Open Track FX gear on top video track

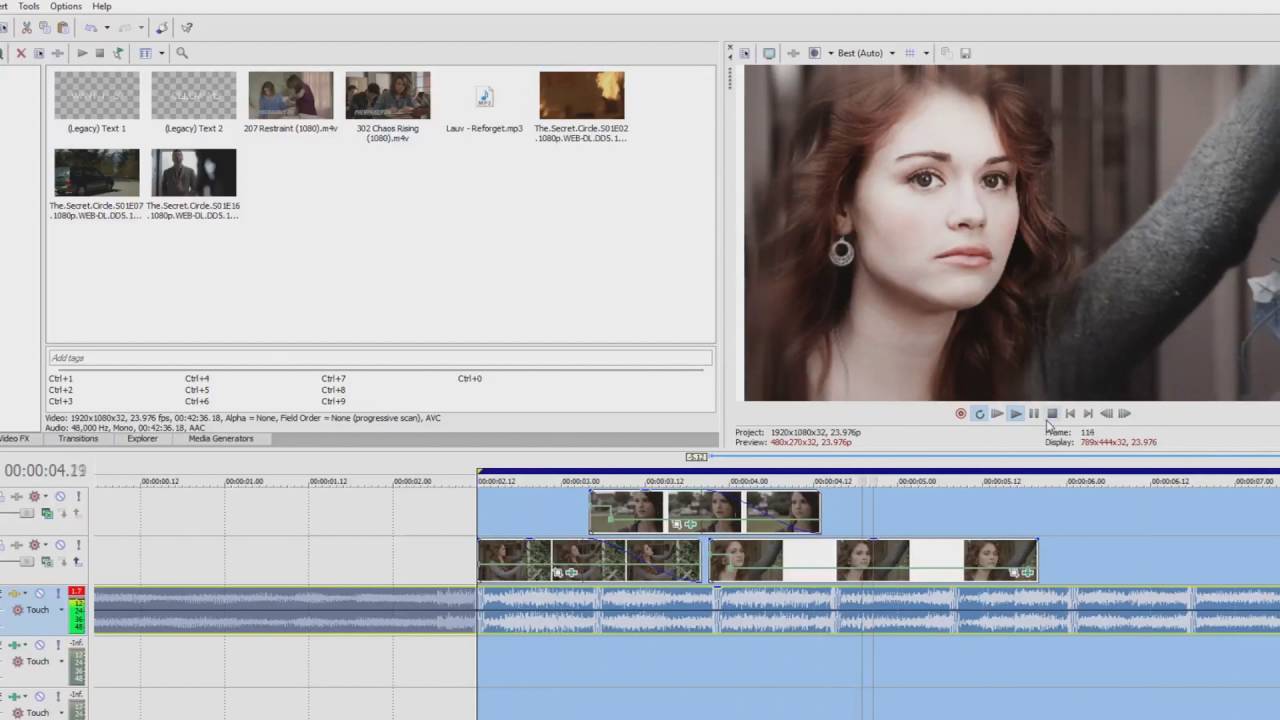(x=34, y=496)
